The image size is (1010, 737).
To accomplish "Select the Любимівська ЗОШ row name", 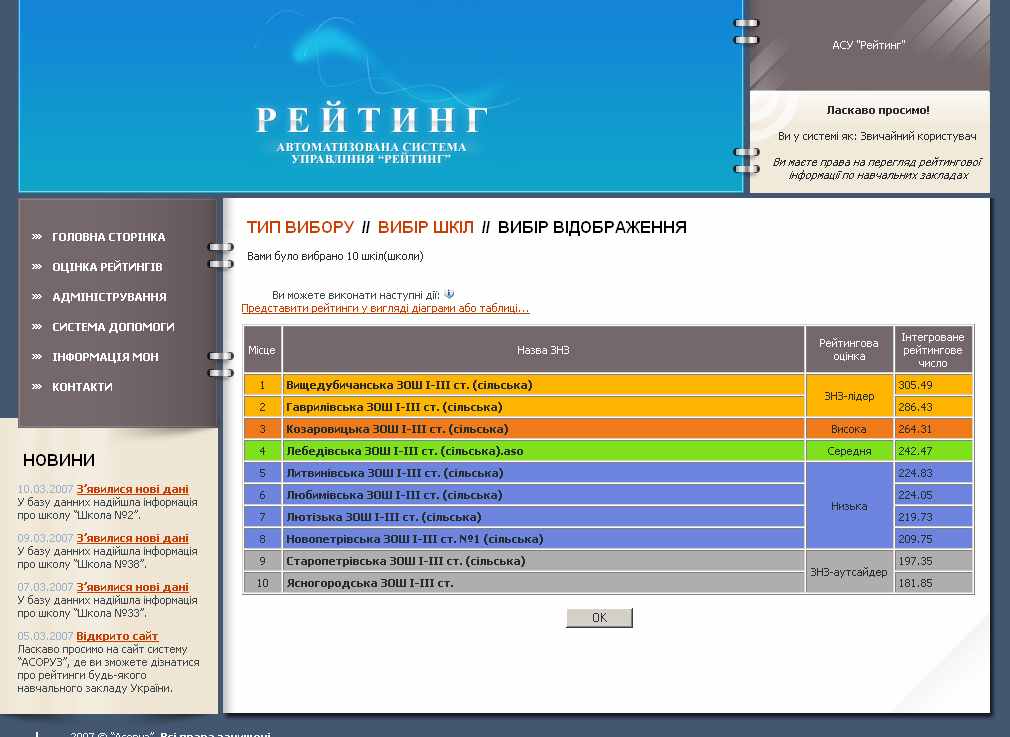I will point(394,495).
